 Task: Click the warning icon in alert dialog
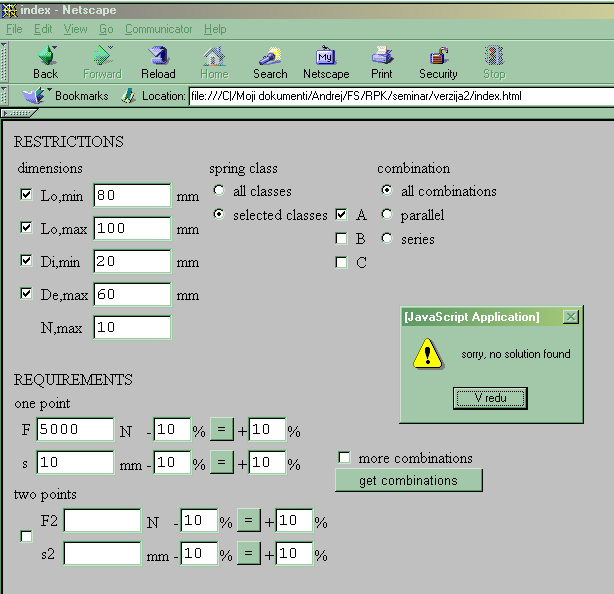coord(428,354)
